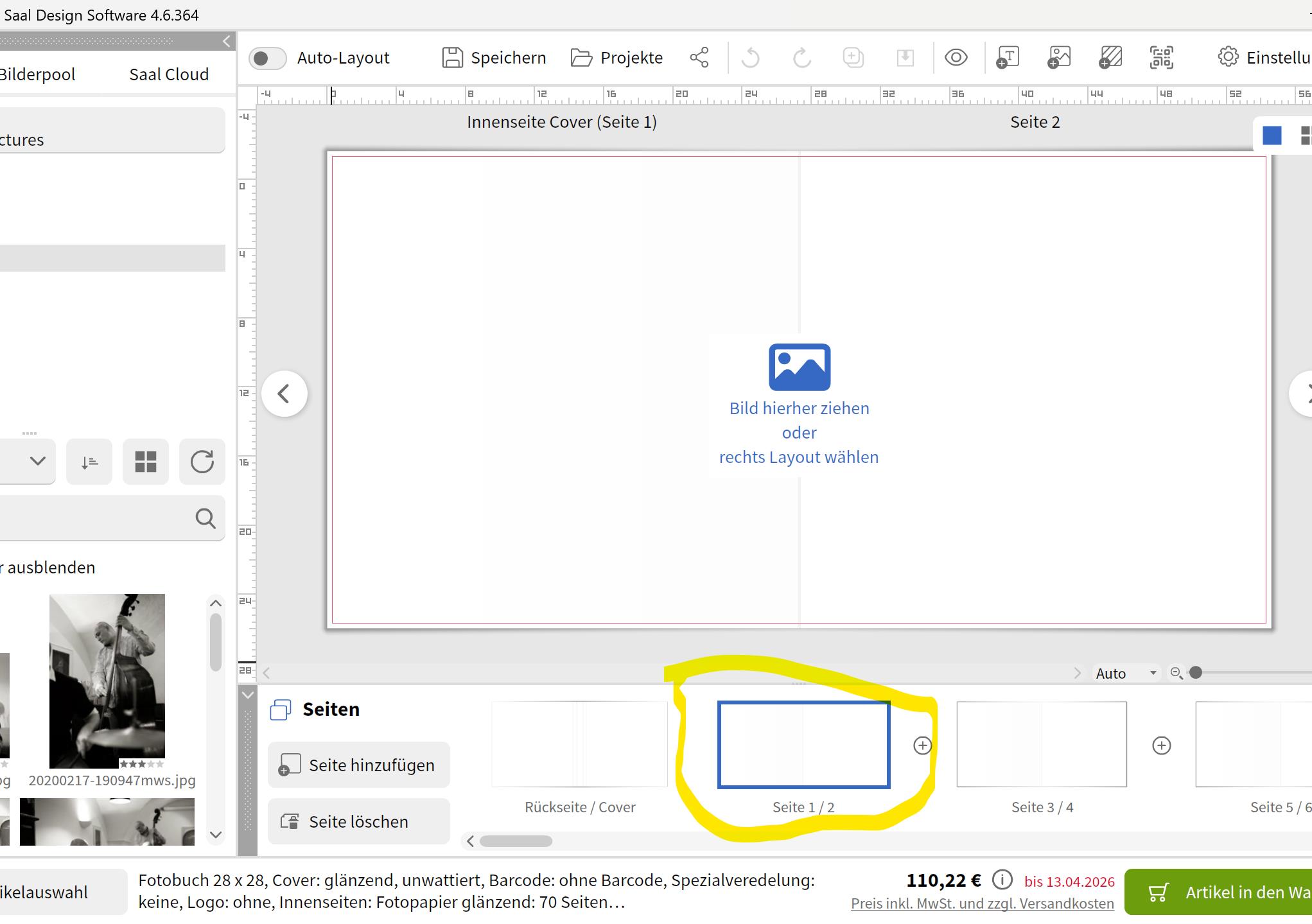Toggle the Auto-Layout switch
The height and width of the screenshot is (924, 1312).
point(267,58)
